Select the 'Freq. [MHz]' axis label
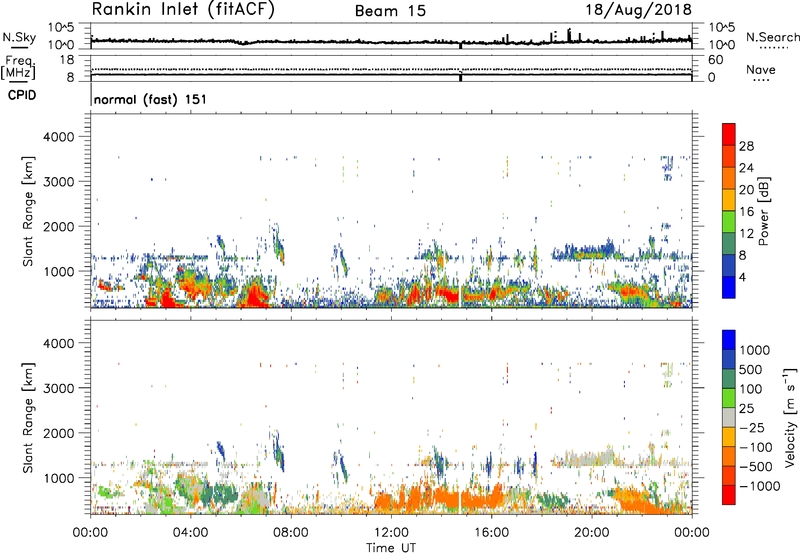800x554 pixels. point(20,67)
